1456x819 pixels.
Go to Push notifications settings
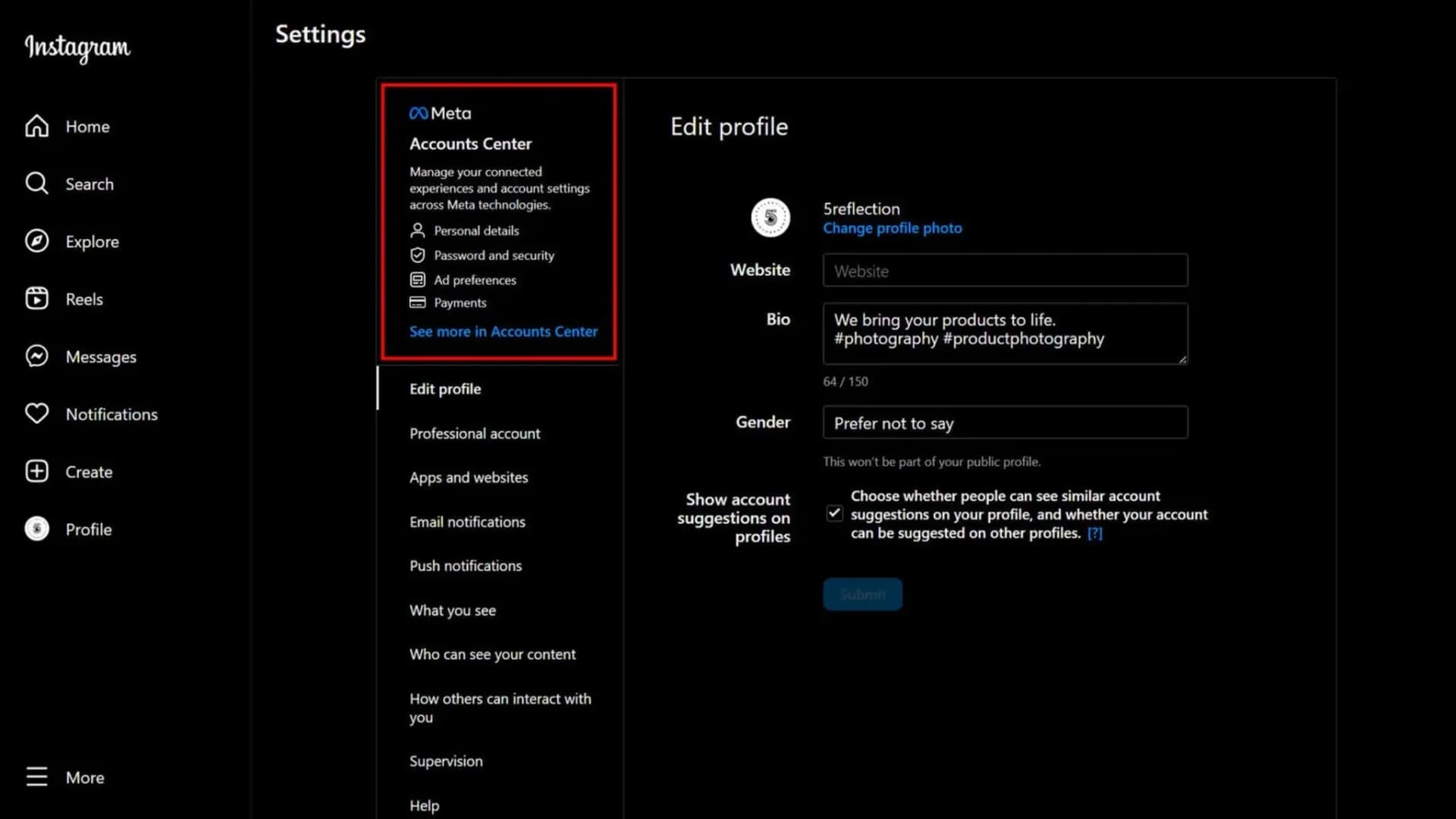(466, 566)
